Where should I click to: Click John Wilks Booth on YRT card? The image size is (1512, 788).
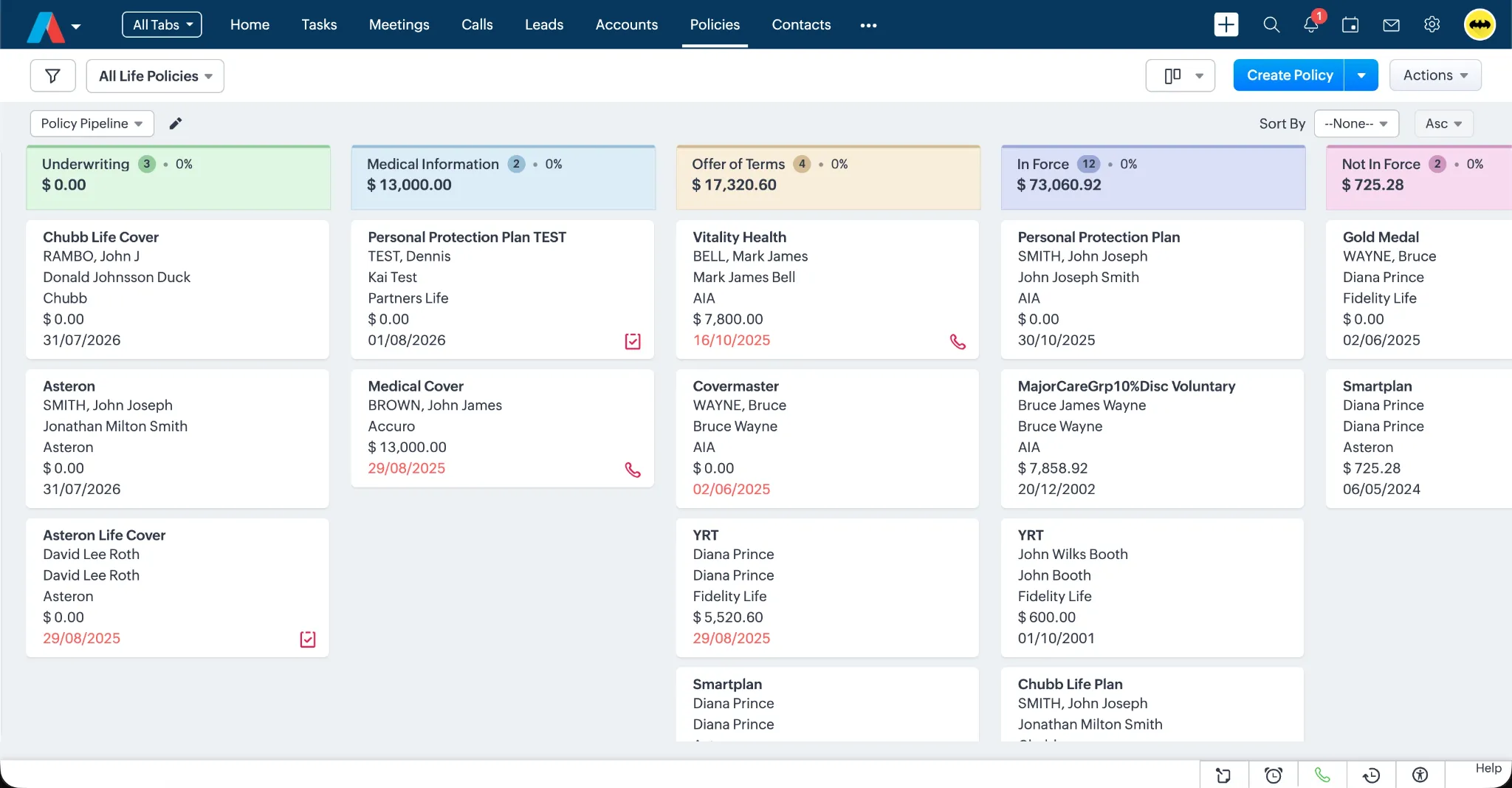coord(1072,555)
